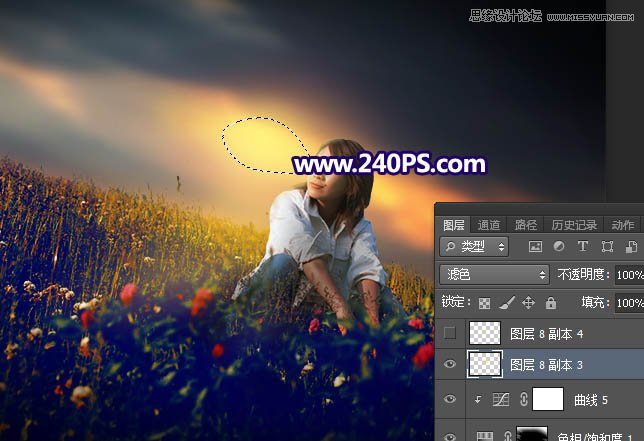Click the 填充 fill value field
The width and height of the screenshot is (644, 441).
tap(629, 302)
